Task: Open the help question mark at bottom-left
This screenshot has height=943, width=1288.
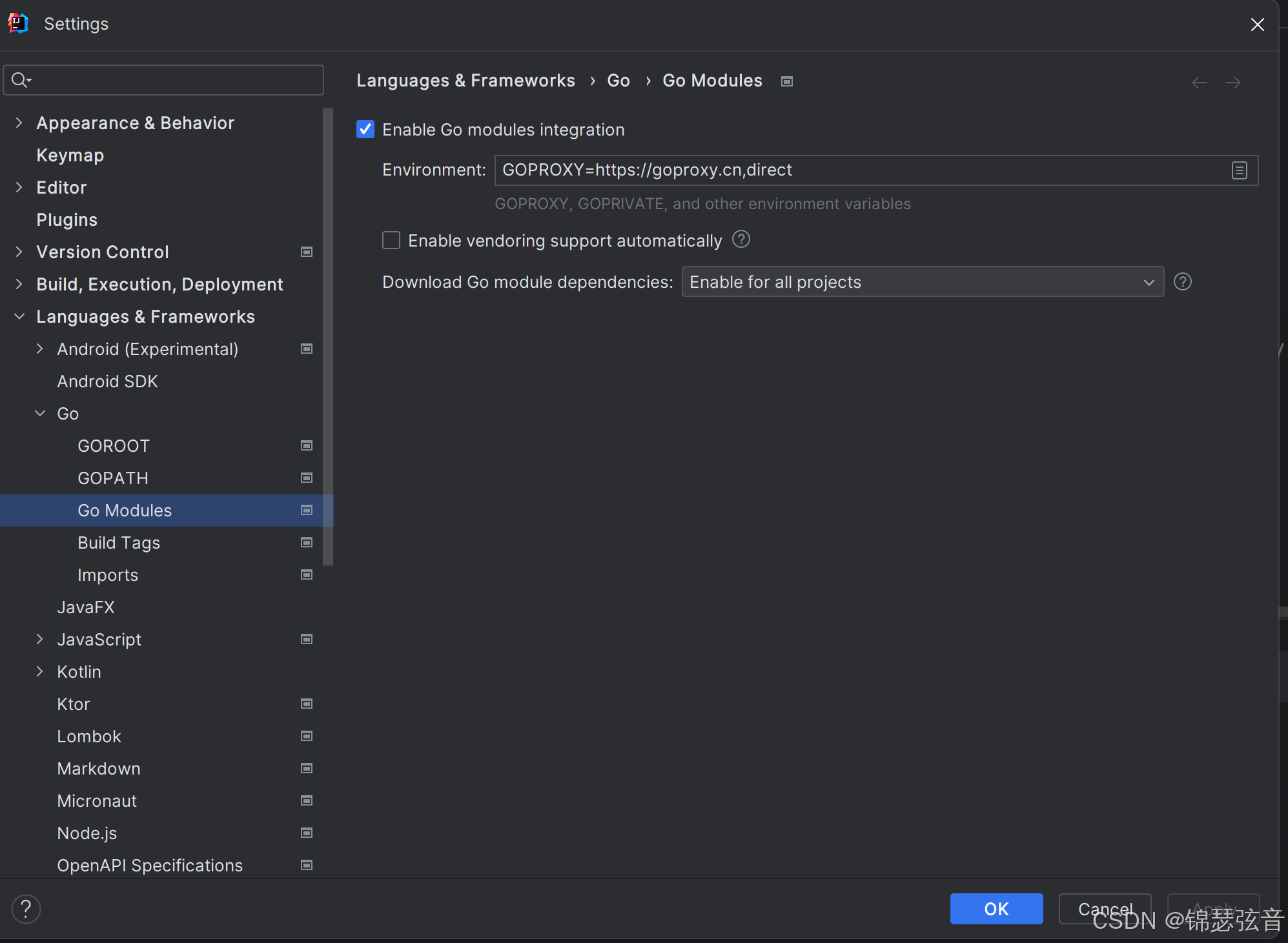Action: 26,909
